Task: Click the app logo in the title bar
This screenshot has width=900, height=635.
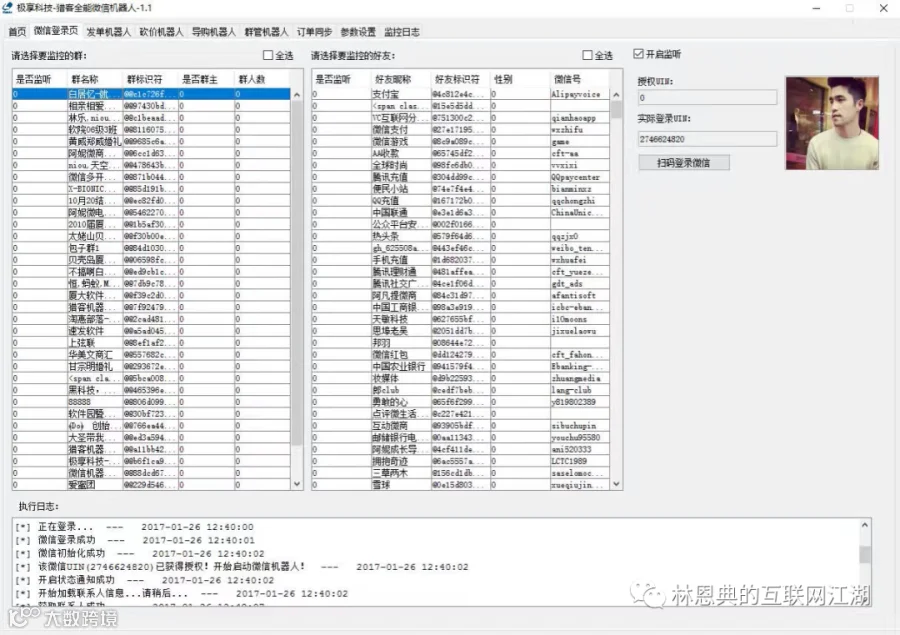Action: coord(7,7)
